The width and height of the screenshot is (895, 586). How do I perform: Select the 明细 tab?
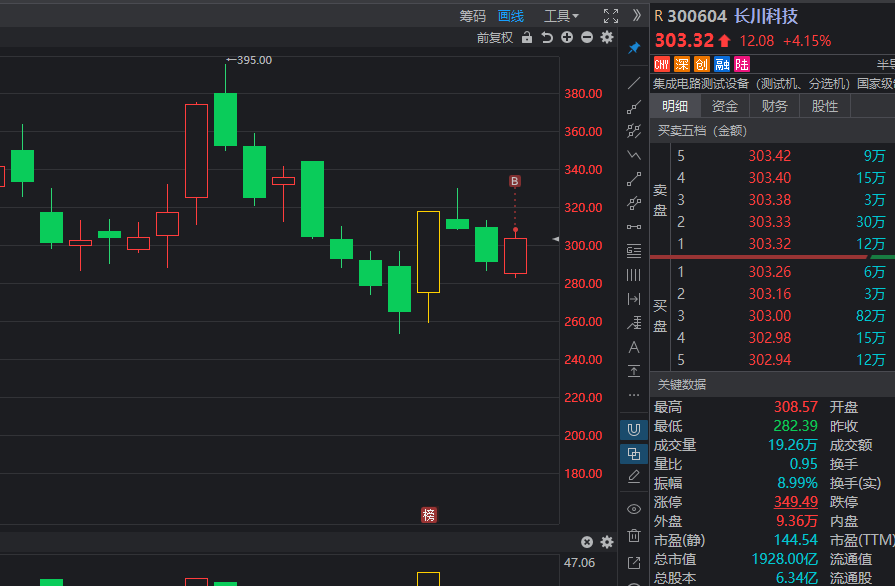[x=675, y=106]
